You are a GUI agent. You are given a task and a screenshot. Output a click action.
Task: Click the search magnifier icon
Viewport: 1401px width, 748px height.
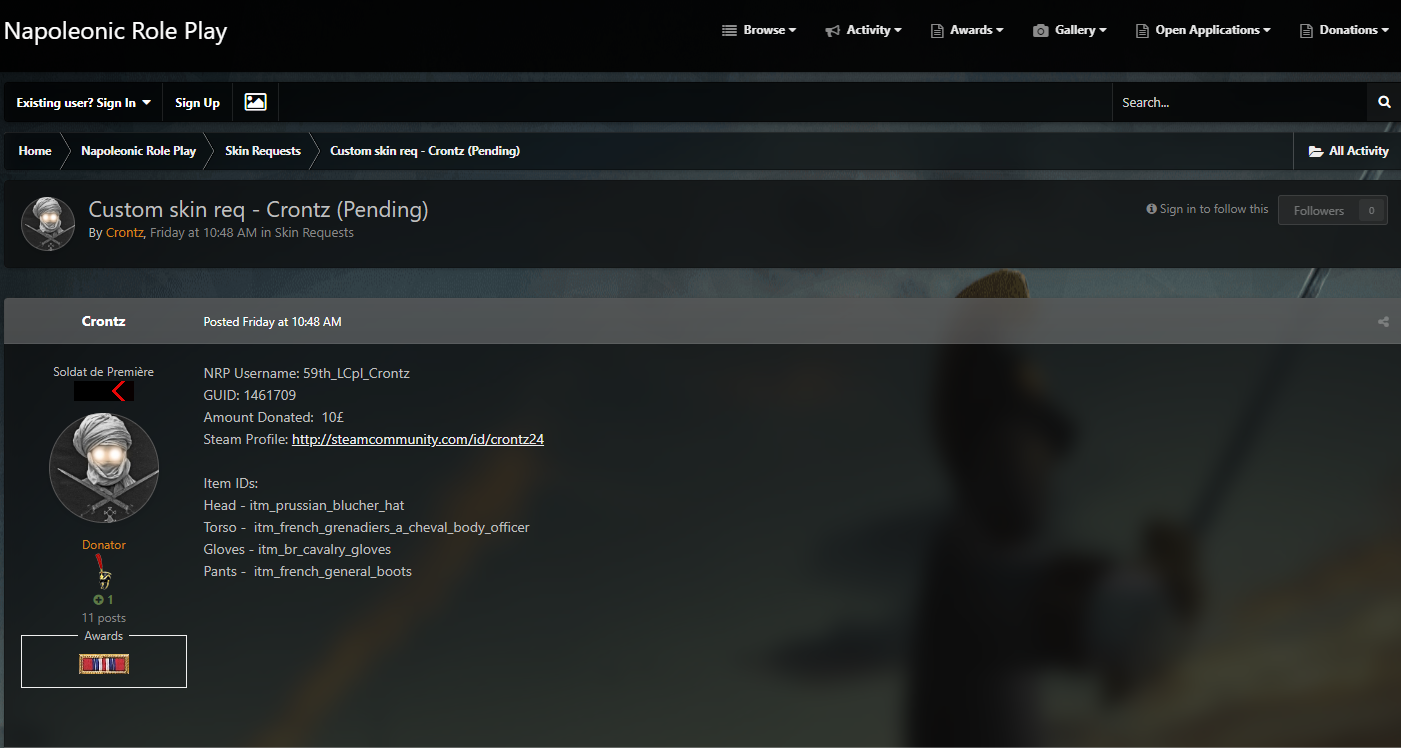pyautogui.click(x=1384, y=102)
